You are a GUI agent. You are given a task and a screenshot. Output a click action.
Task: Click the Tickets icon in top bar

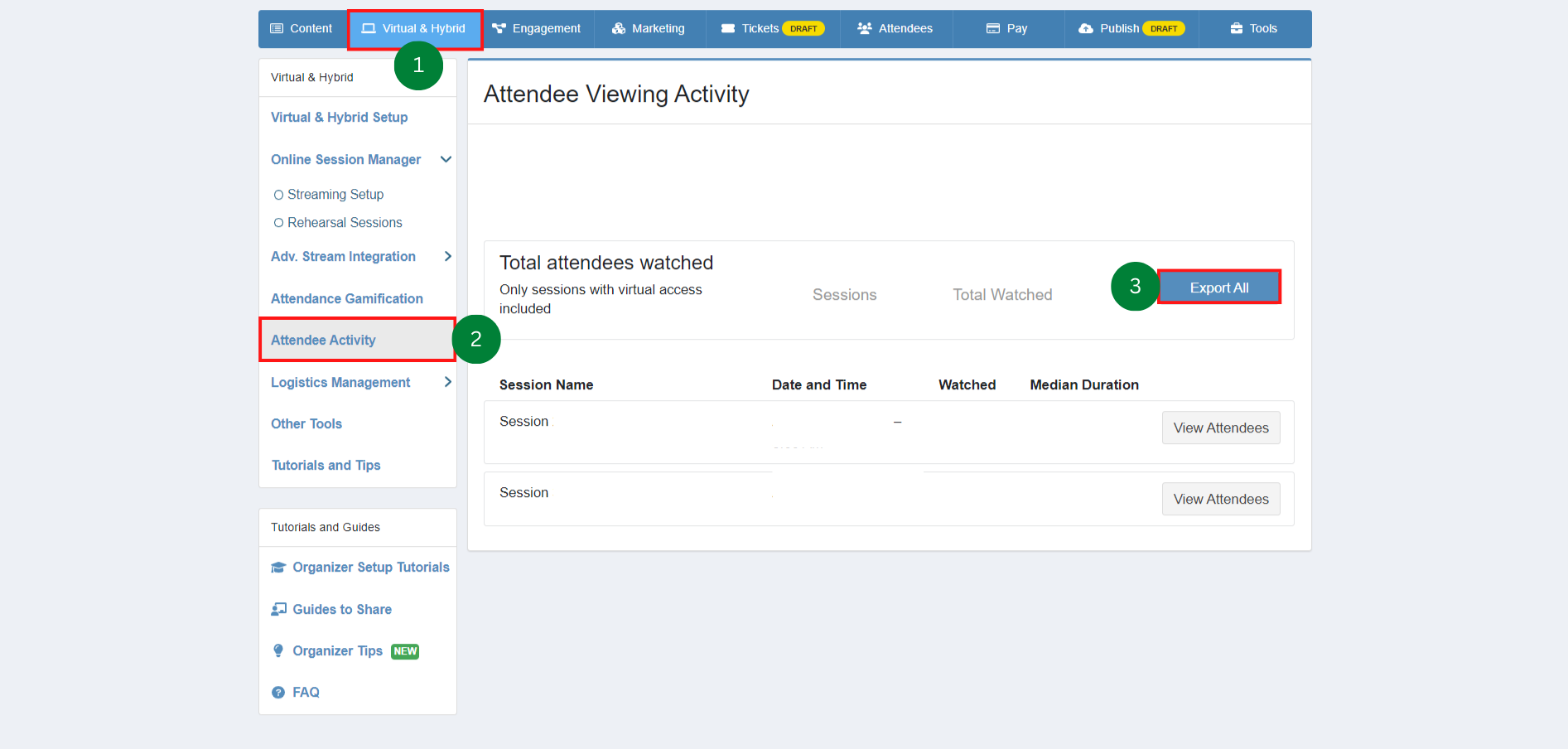pyautogui.click(x=728, y=28)
